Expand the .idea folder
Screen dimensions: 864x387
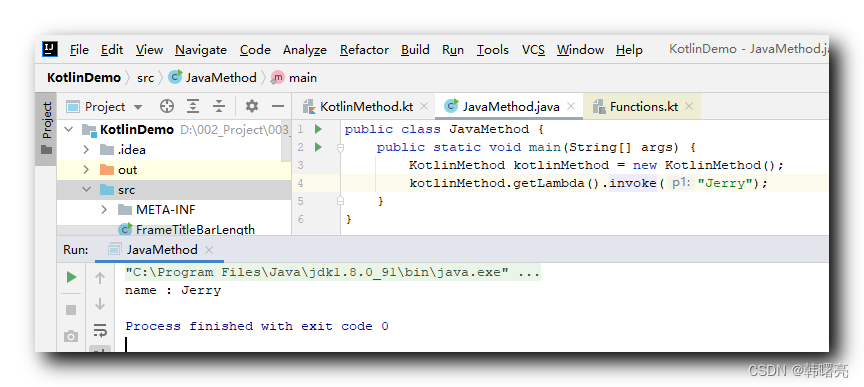(x=86, y=149)
